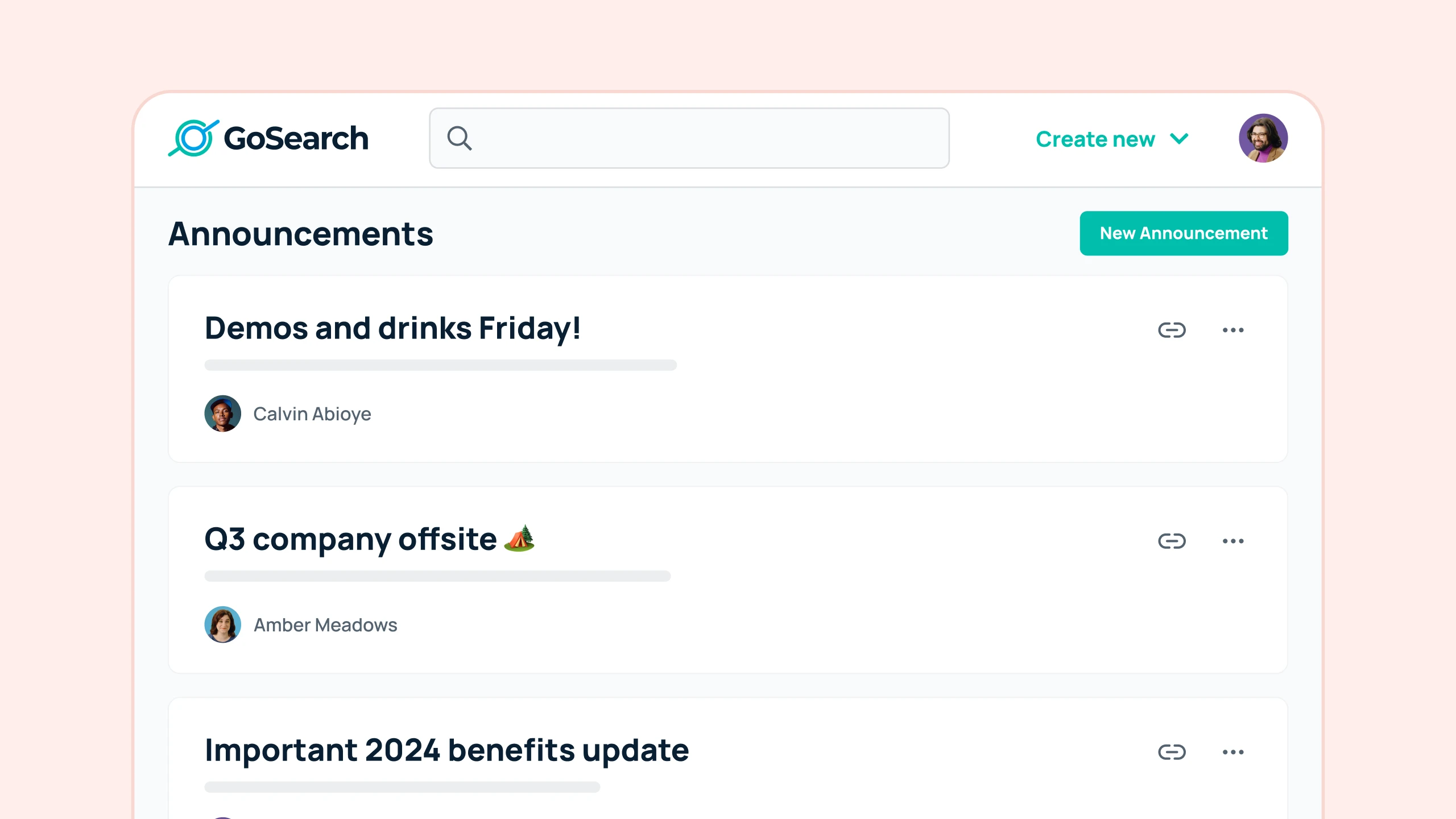
Task: Open Amber Meadows' profile avatar
Action: pos(222,624)
